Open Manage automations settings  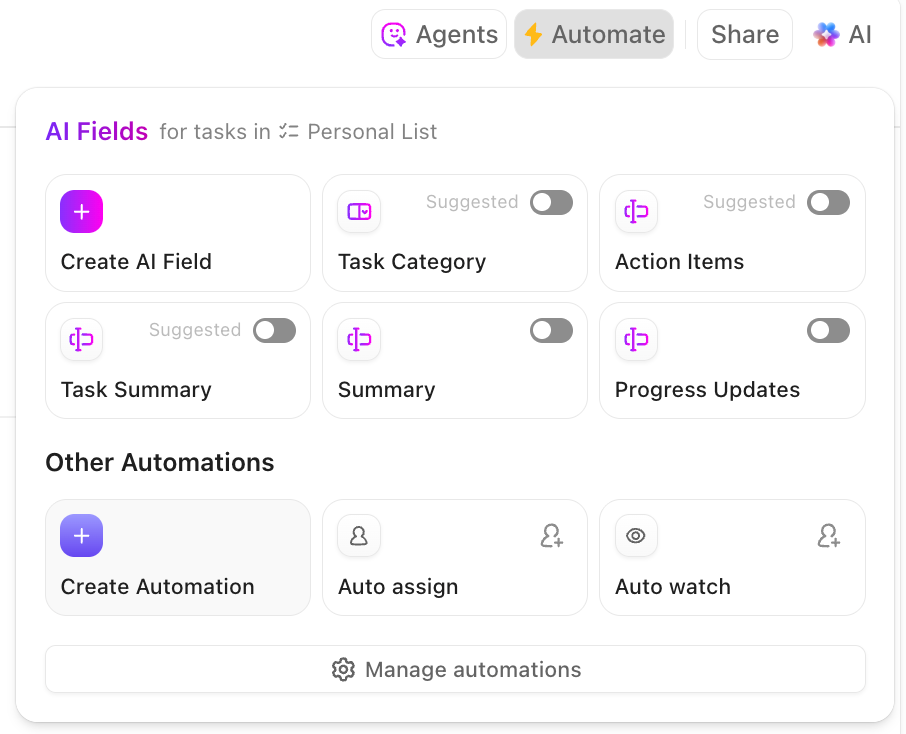pos(455,670)
